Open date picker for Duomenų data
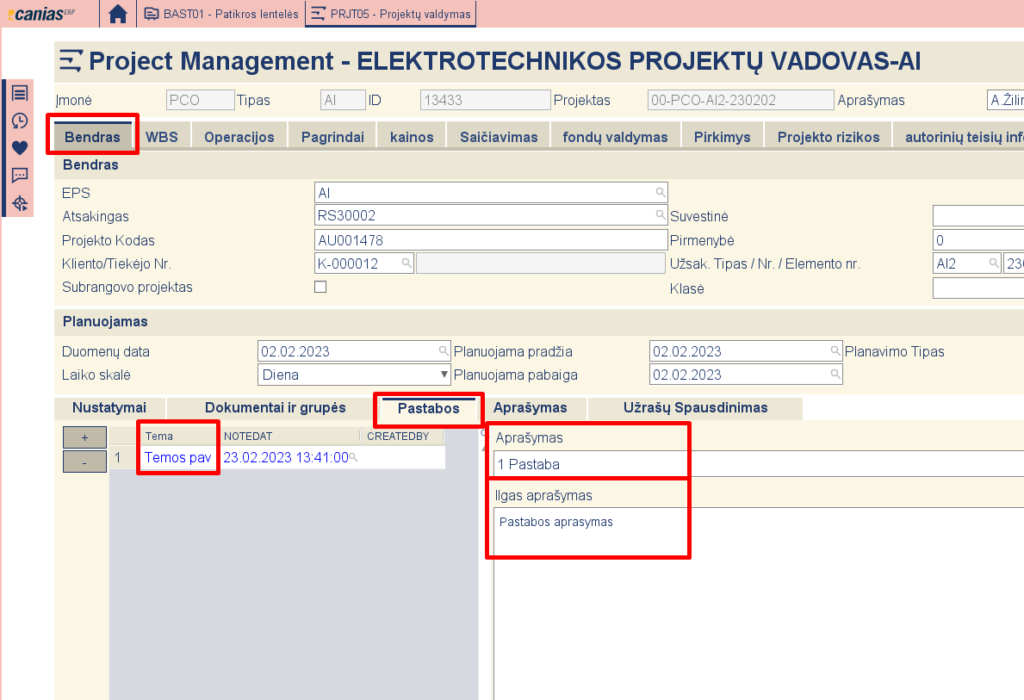 click(443, 351)
